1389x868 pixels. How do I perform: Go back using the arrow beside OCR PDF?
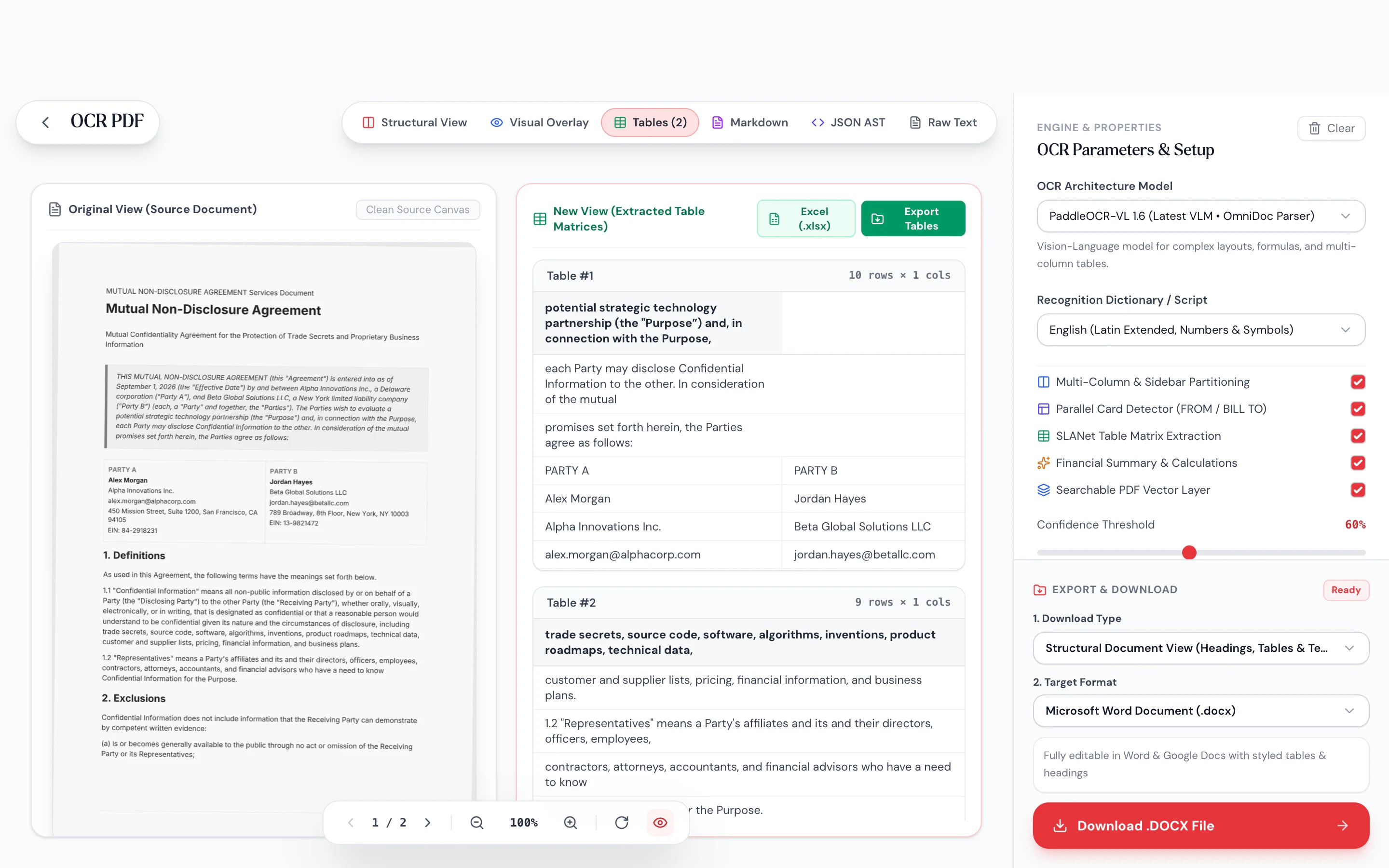point(46,122)
